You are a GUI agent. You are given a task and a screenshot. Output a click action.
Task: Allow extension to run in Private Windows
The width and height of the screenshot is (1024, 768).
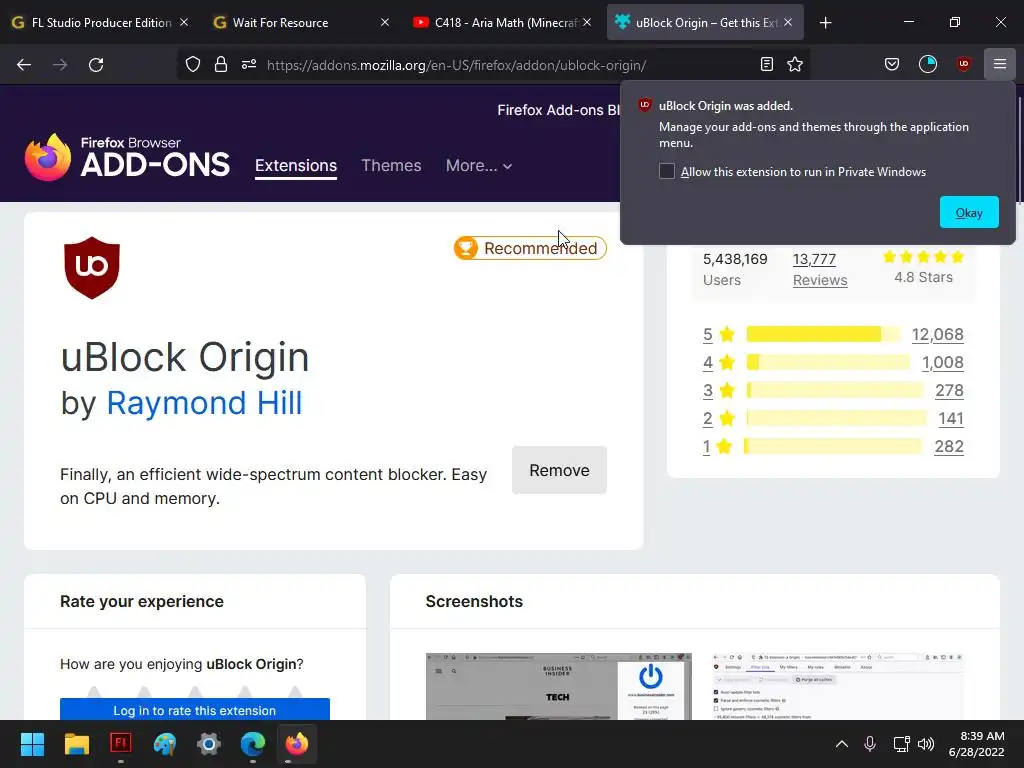point(667,171)
